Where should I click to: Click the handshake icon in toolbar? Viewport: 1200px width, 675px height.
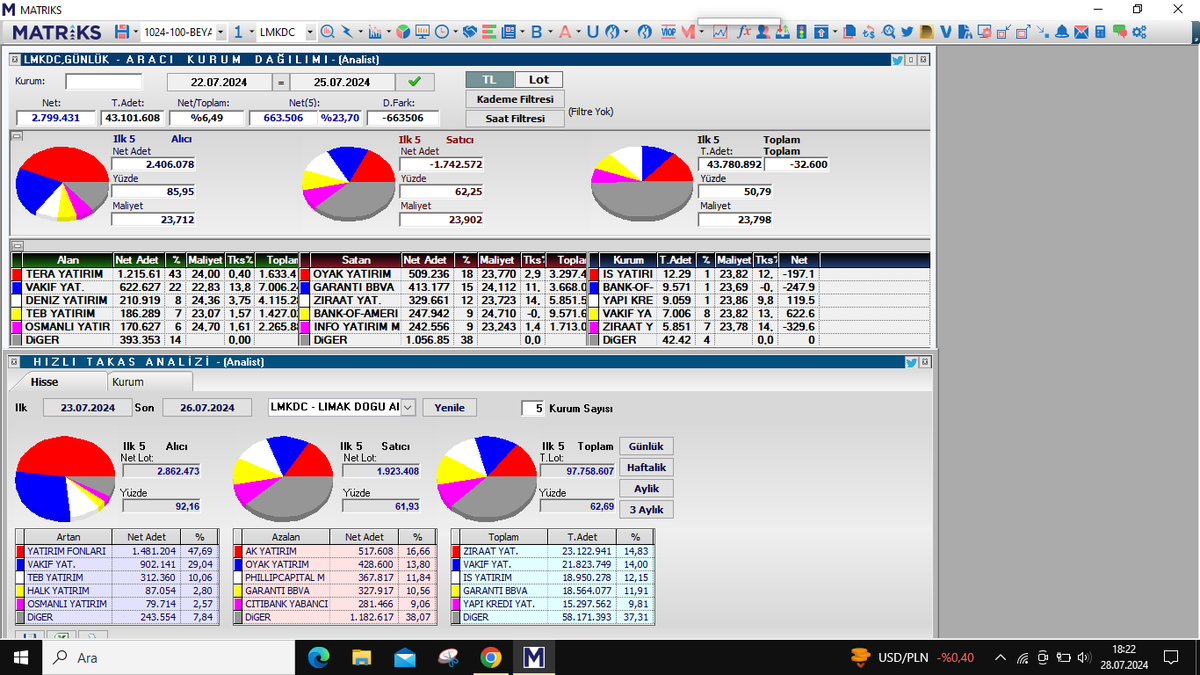click(x=470, y=32)
